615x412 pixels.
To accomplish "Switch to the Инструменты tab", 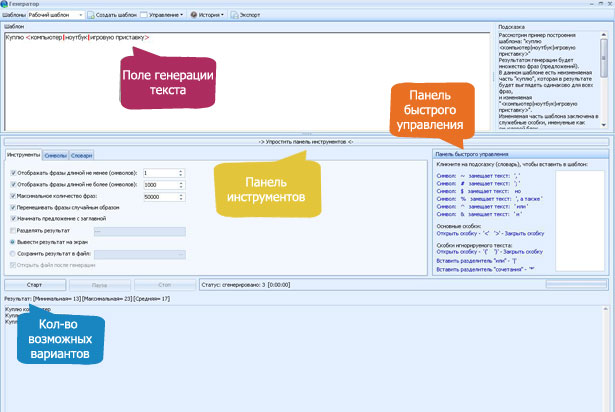I will click(x=24, y=155).
